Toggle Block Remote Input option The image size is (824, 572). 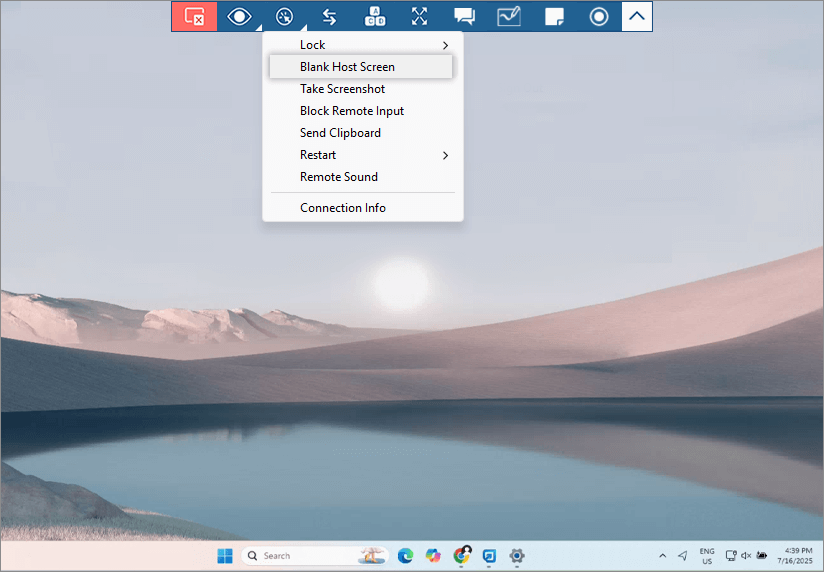(x=352, y=111)
